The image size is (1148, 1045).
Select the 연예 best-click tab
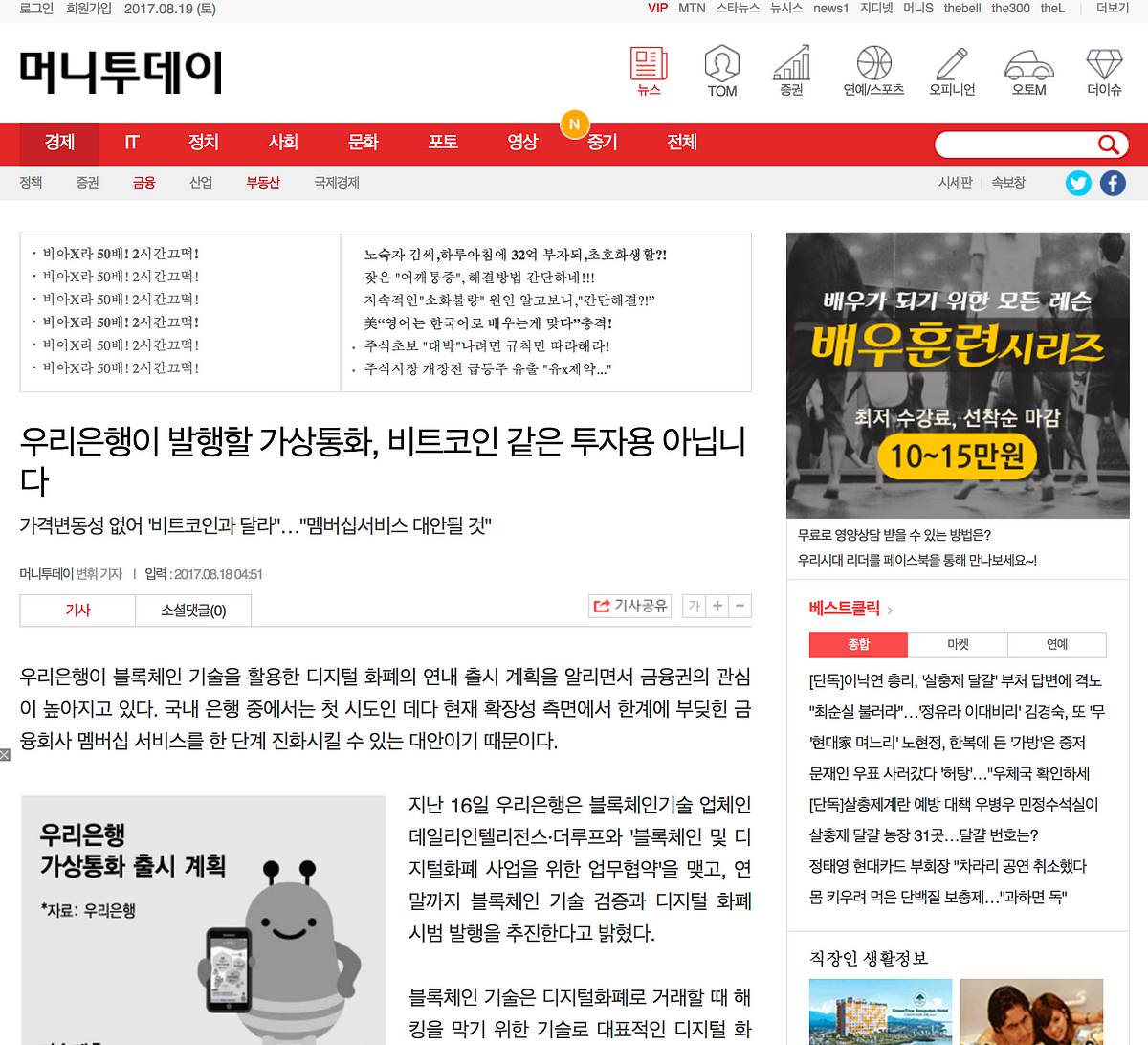pyautogui.click(x=1057, y=644)
